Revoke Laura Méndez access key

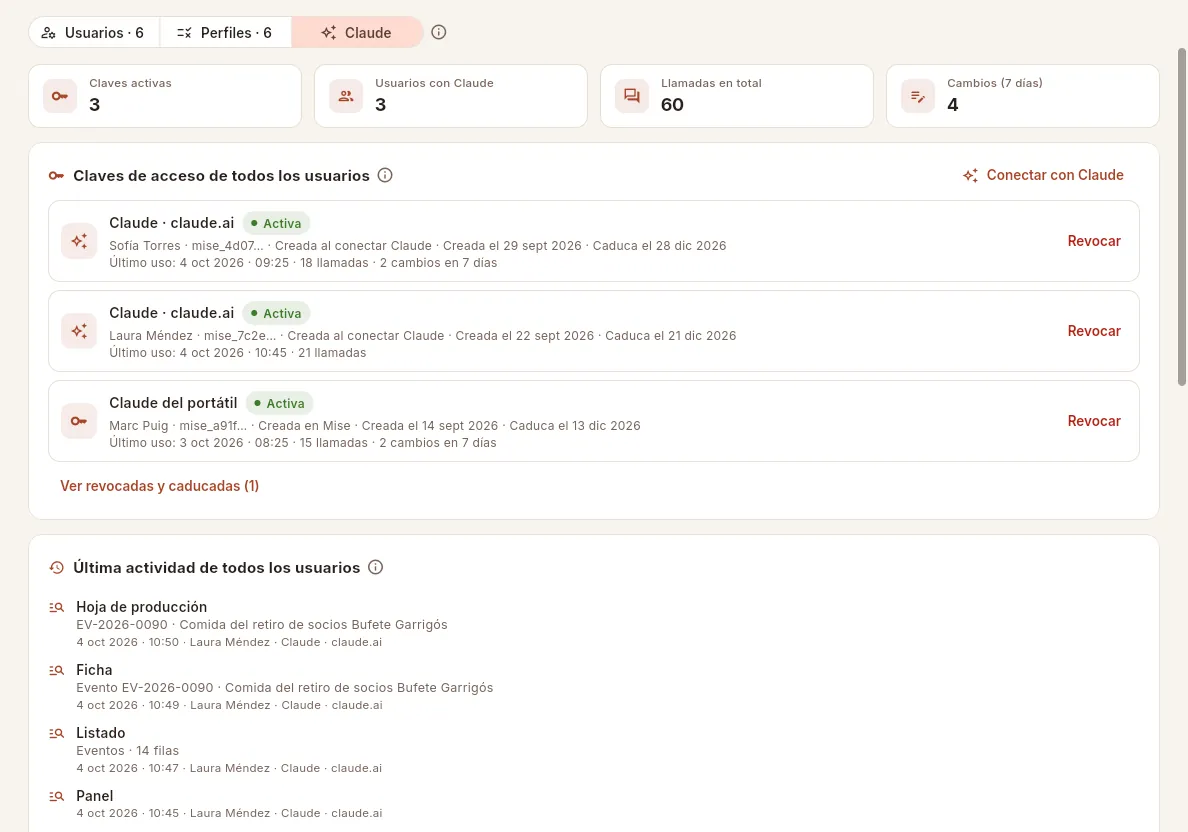pyautogui.click(x=1093, y=331)
